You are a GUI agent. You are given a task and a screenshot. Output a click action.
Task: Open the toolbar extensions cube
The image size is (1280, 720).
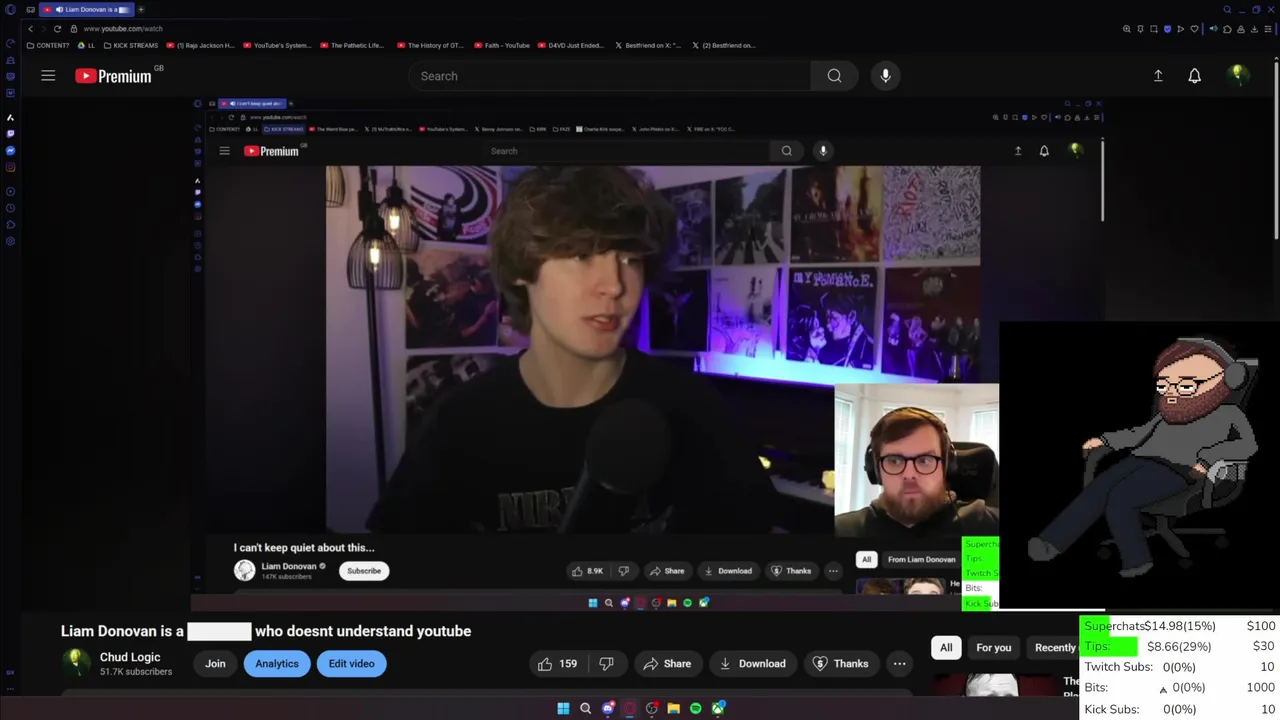click(1227, 29)
